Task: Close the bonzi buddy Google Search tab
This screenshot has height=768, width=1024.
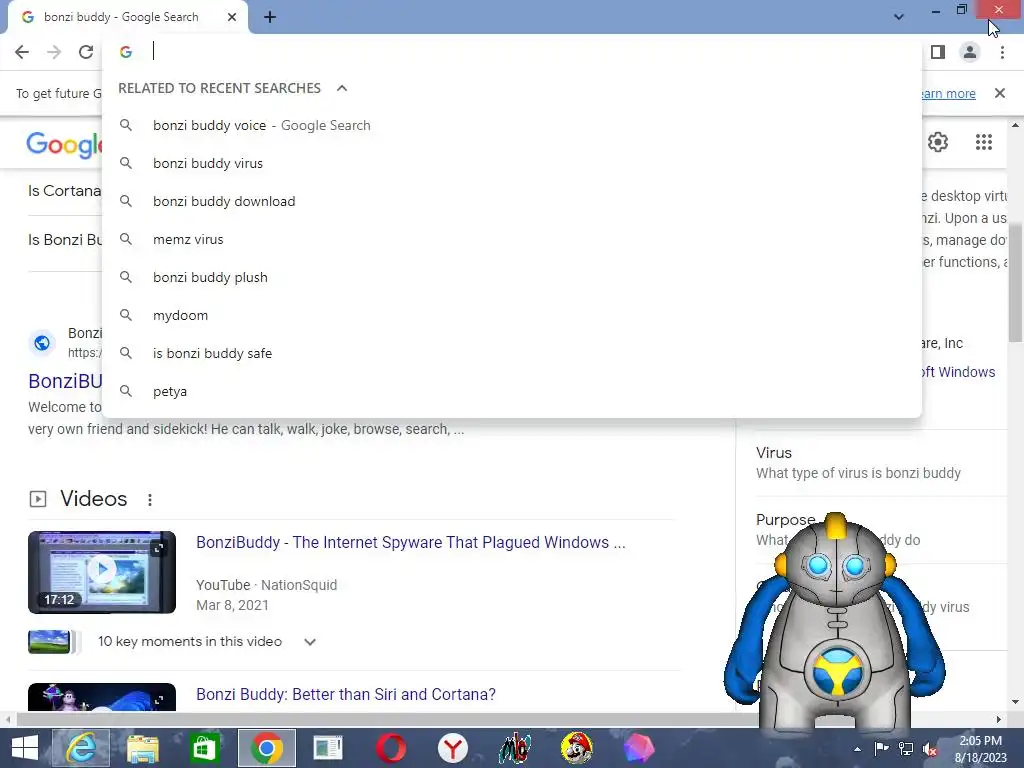Action: click(x=232, y=17)
